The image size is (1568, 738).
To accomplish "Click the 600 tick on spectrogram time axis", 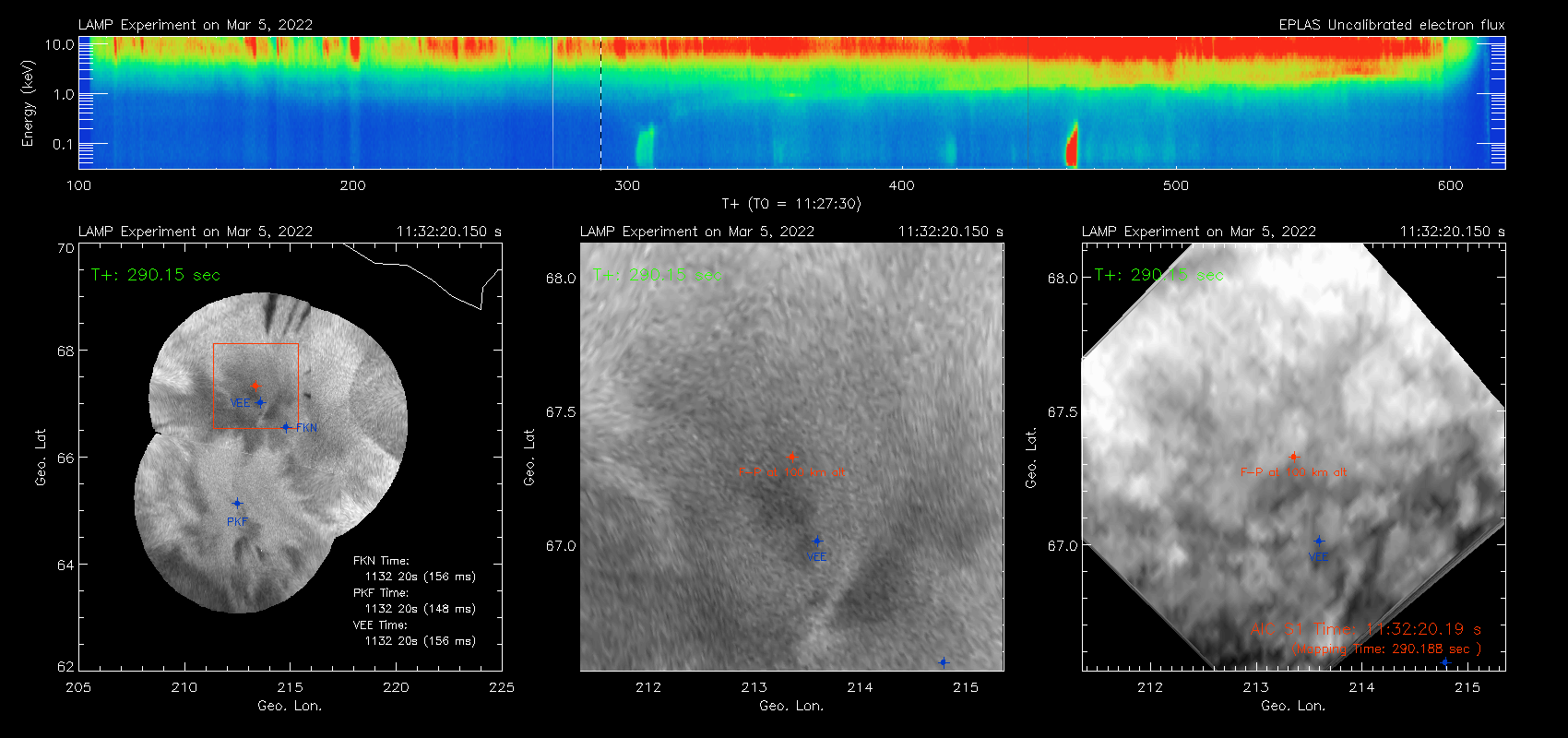I will 1450,185.
